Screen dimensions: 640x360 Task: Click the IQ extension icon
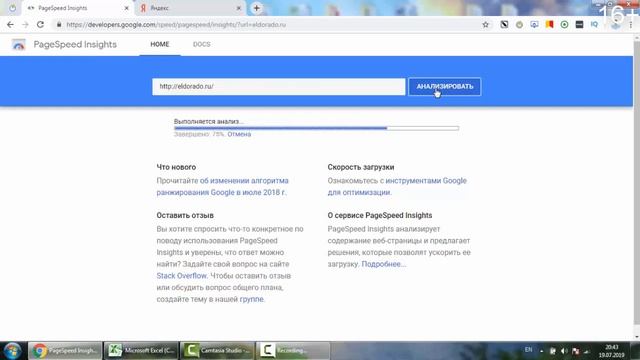click(594, 24)
